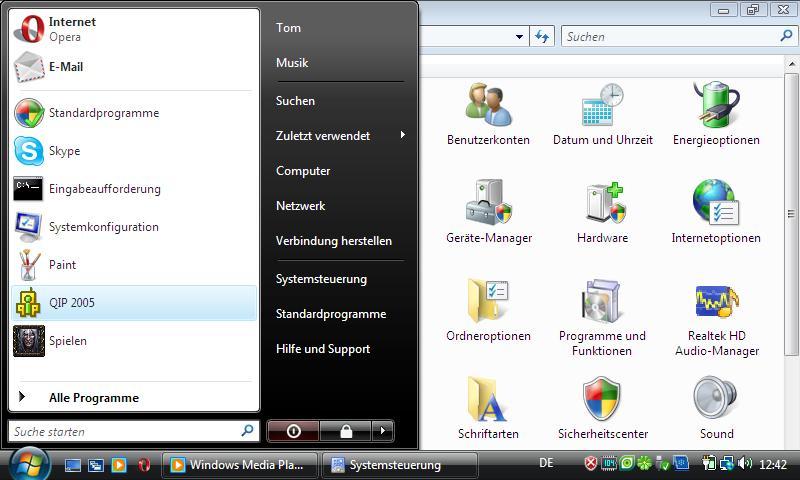800x480 pixels.
Task: Open Standardprogramme in right dark pane
Action: coord(331,314)
